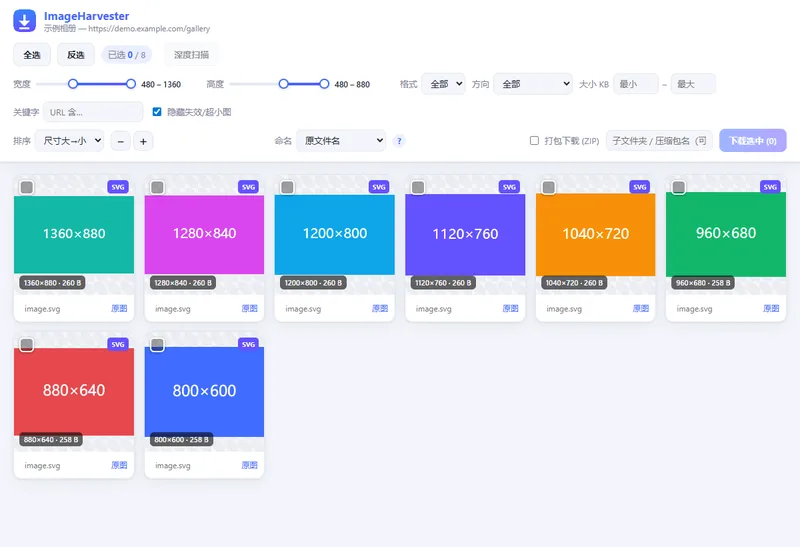The width and height of the screenshot is (800, 547).
Task: Click the SVG badge on the 880×640 card
Action: coord(118,344)
